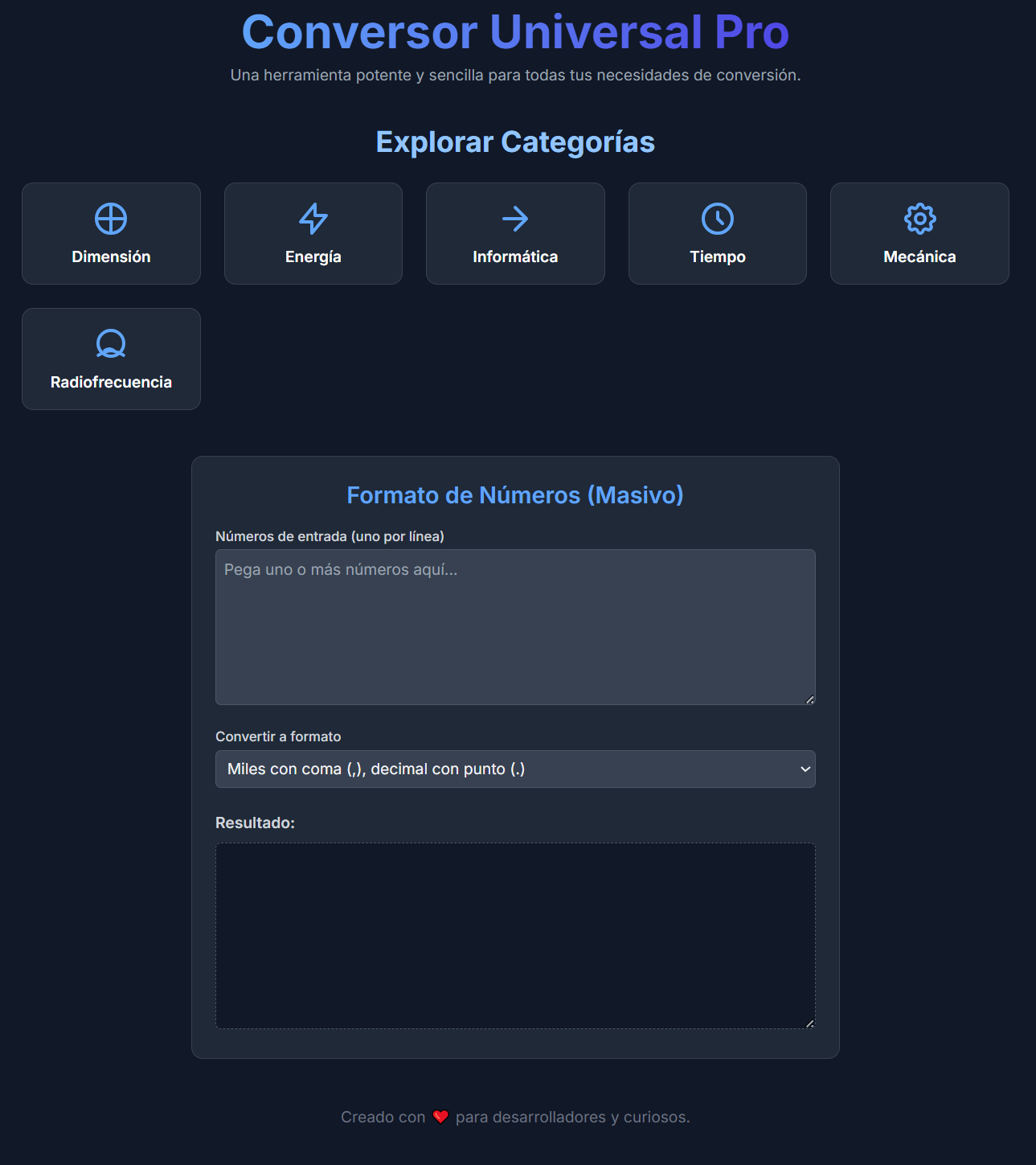Click the 'Convertir a formato' label
The height and width of the screenshot is (1165, 1036).
(278, 736)
